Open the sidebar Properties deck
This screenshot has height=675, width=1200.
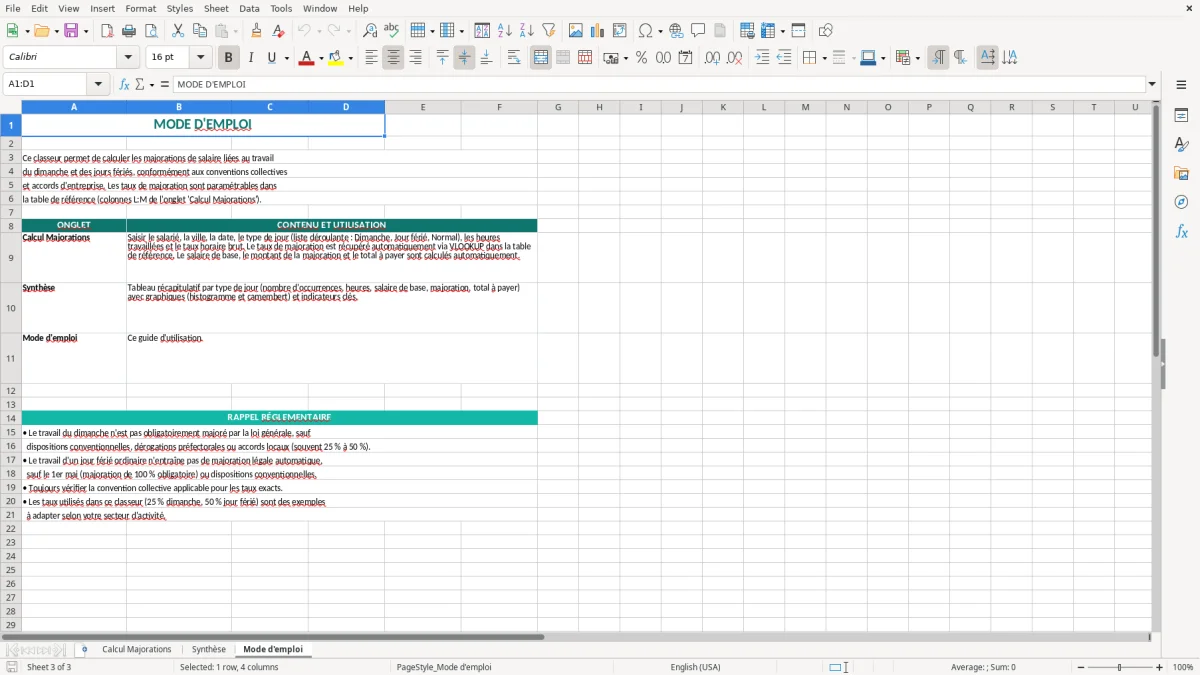1181,115
